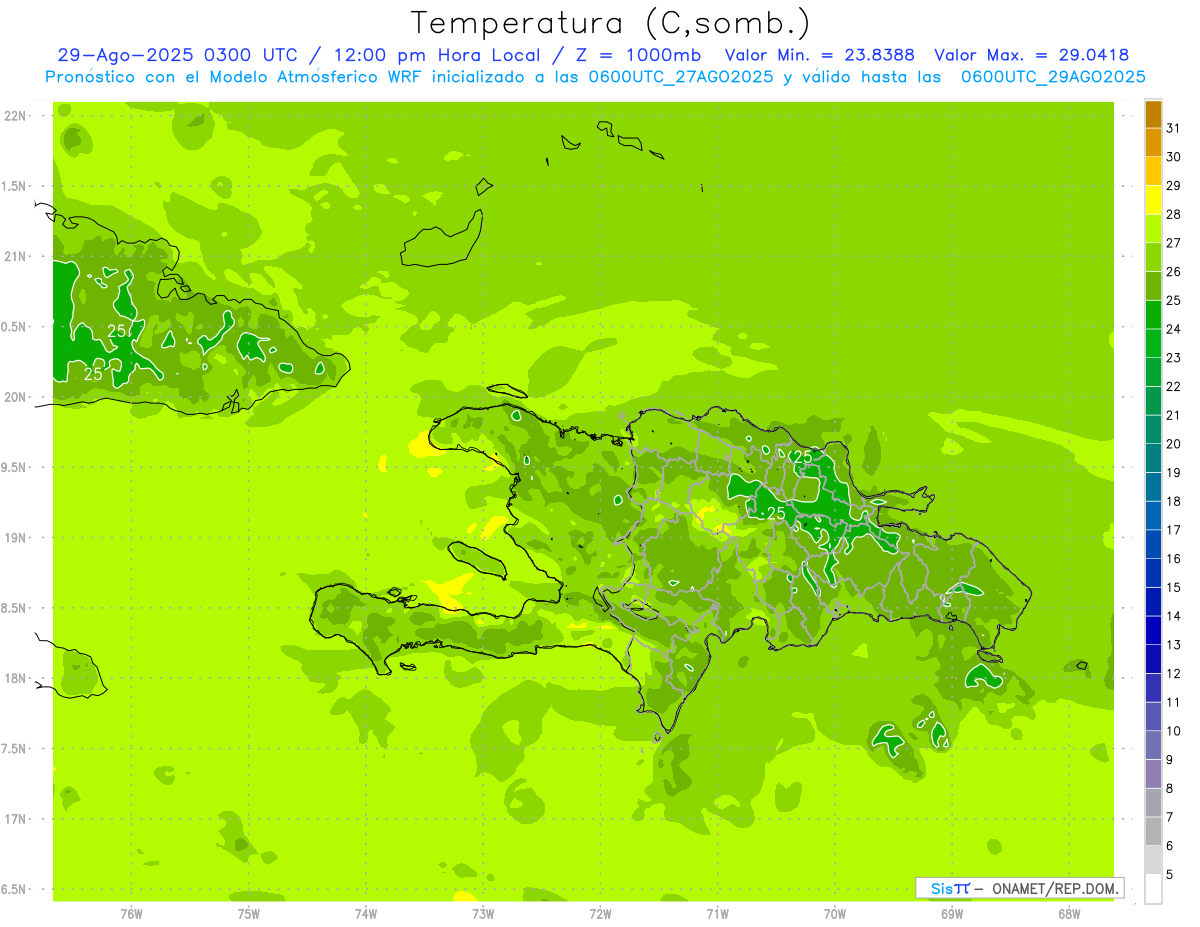The image size is (1200, 927).
Task: Click the "15" color bar label
Action: click(x=1173, y=588)
